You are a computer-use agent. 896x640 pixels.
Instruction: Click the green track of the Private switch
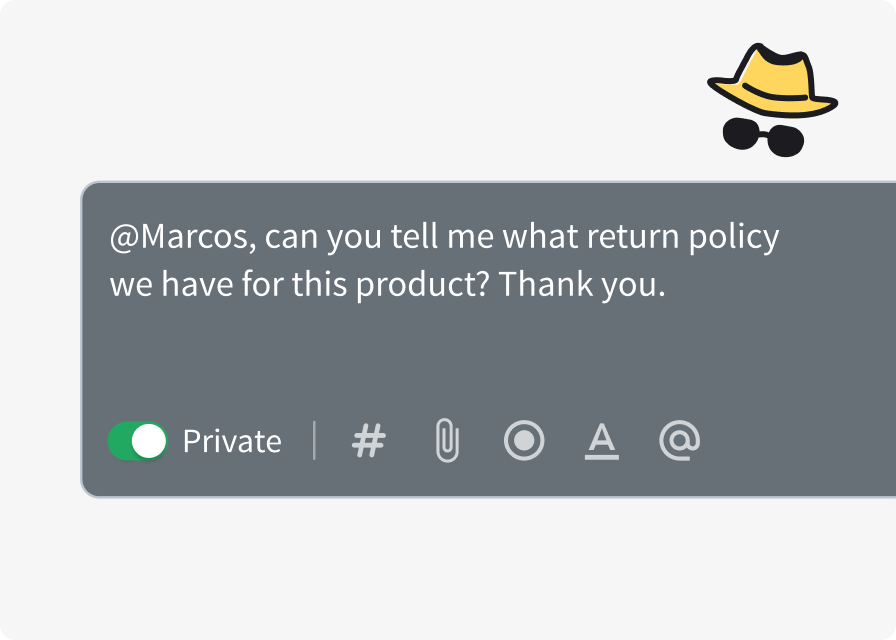(122, 441)
